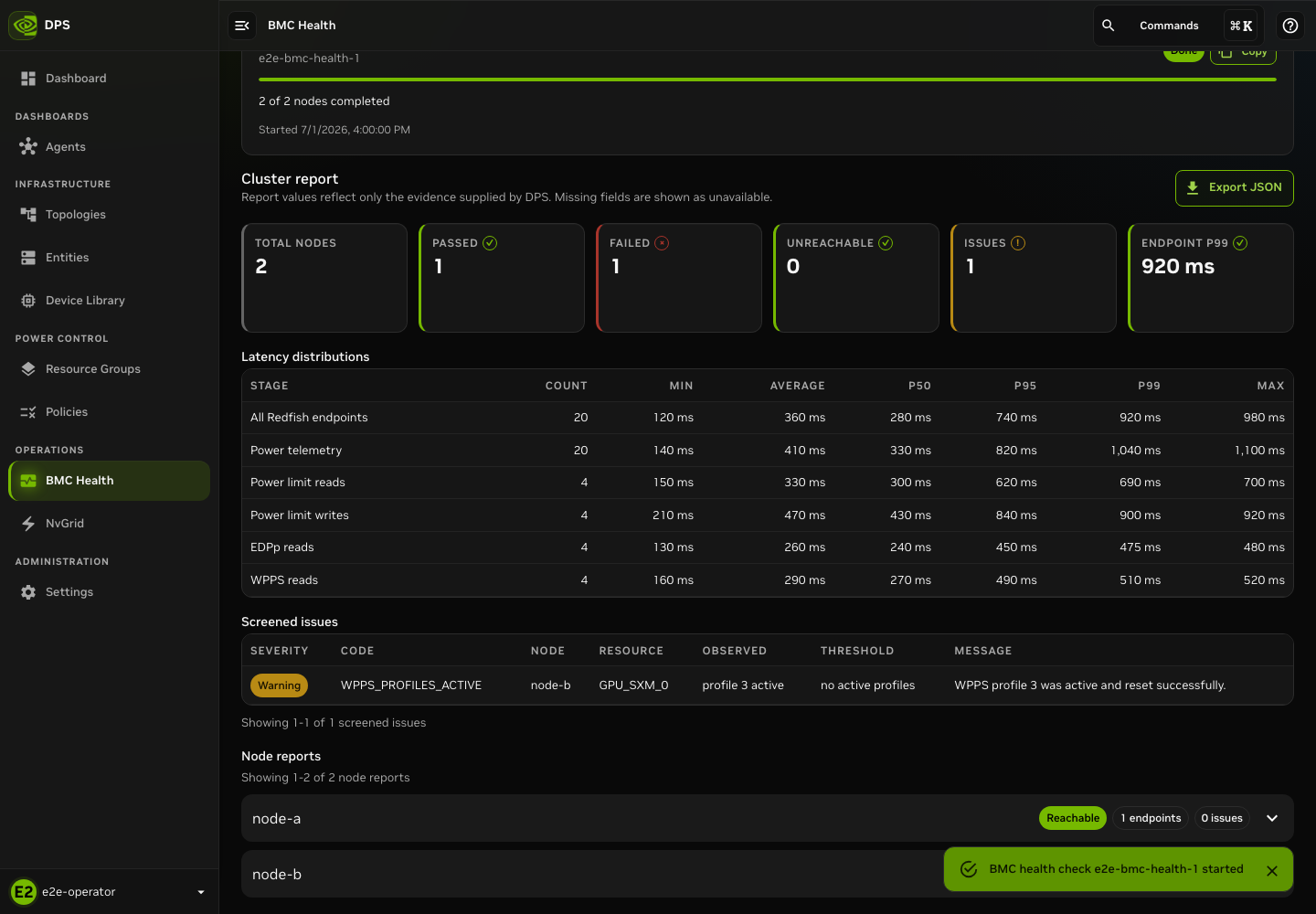Image resolution: width=1316 pixels, height=914 pixels.
Task: Click the Device Library chip icon
Action: pyautogui.click(x=28, y=301)
